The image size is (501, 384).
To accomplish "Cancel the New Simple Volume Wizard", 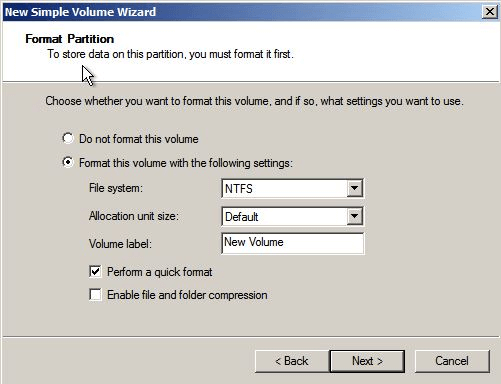I will coord(452,361).
